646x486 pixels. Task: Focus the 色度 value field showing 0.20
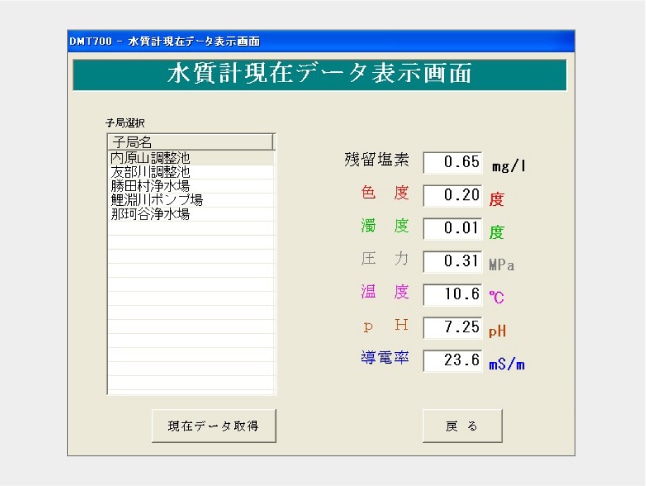coord(453,195)
